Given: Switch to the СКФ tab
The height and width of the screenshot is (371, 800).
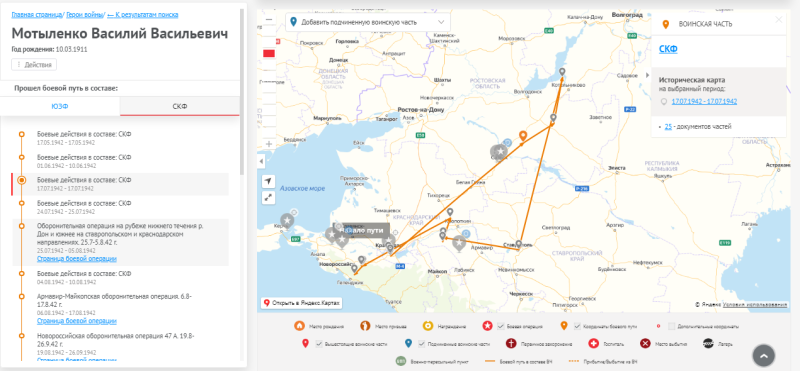Looking at the screenshot, I should coord(180,107).
